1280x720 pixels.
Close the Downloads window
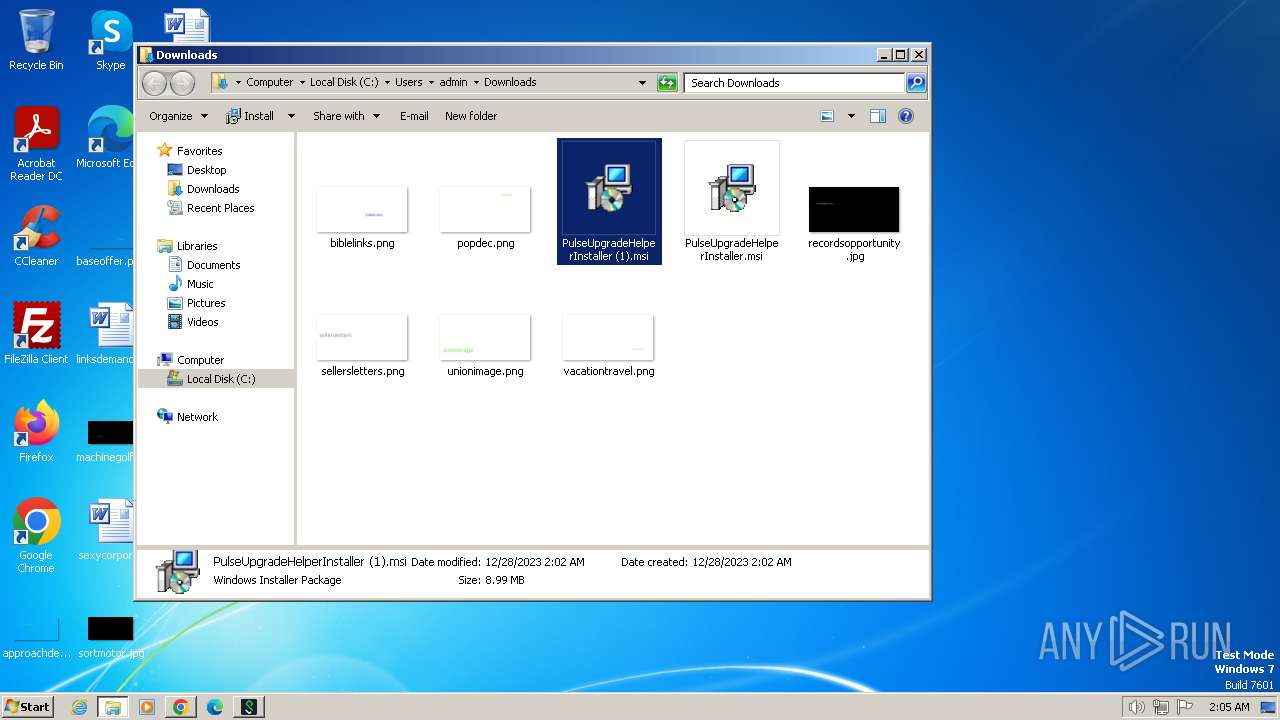click(x=919, y=55)
